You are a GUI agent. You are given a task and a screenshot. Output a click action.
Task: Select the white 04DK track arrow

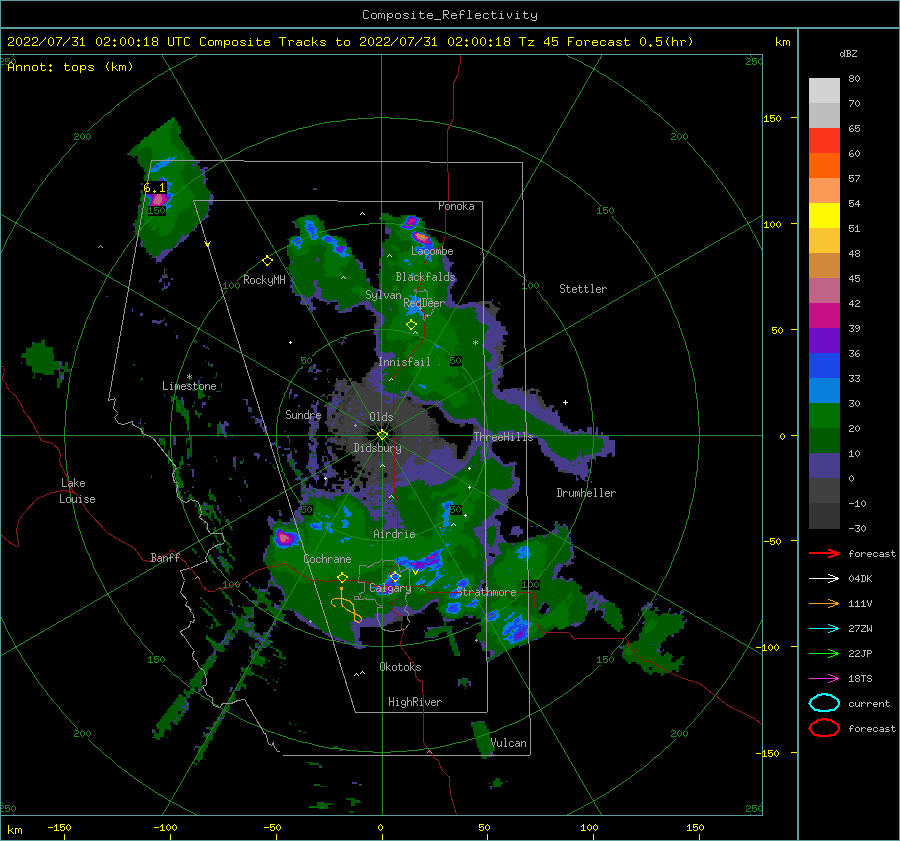pos(824,579)
